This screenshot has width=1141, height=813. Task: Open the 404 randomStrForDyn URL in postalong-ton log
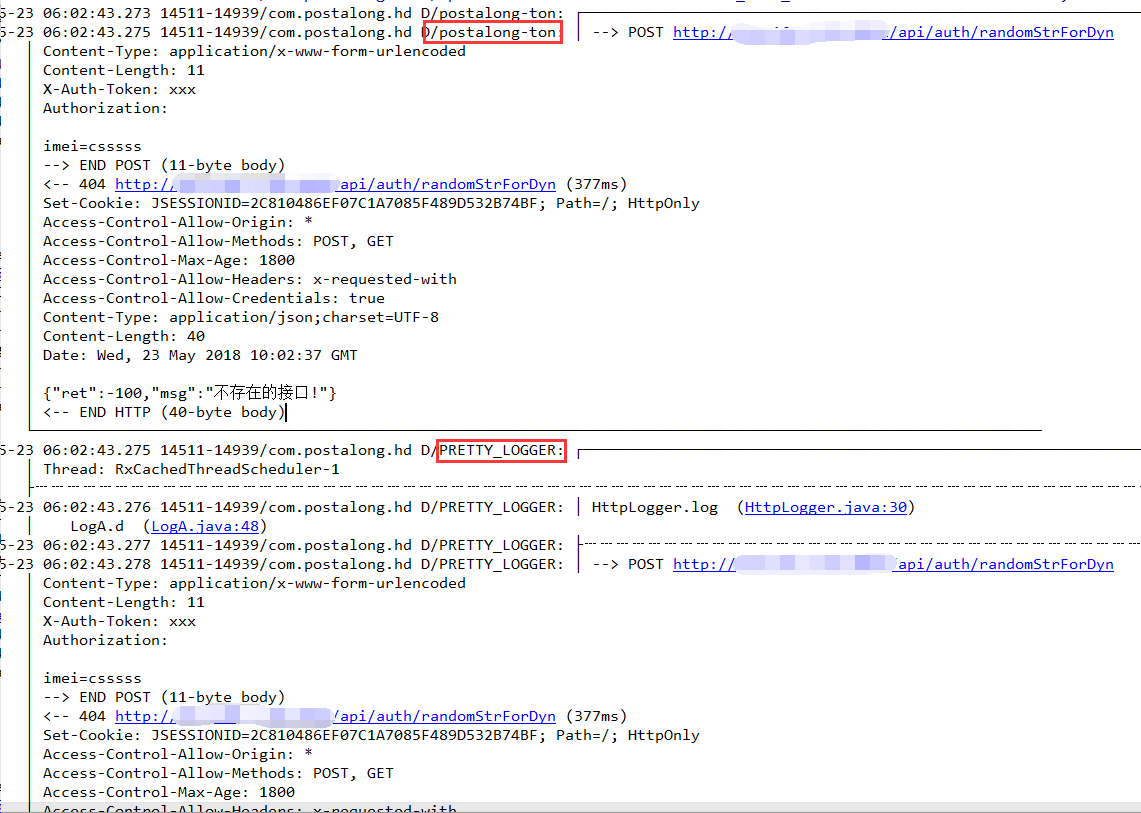pyautogui.click(x=335, y=184)
